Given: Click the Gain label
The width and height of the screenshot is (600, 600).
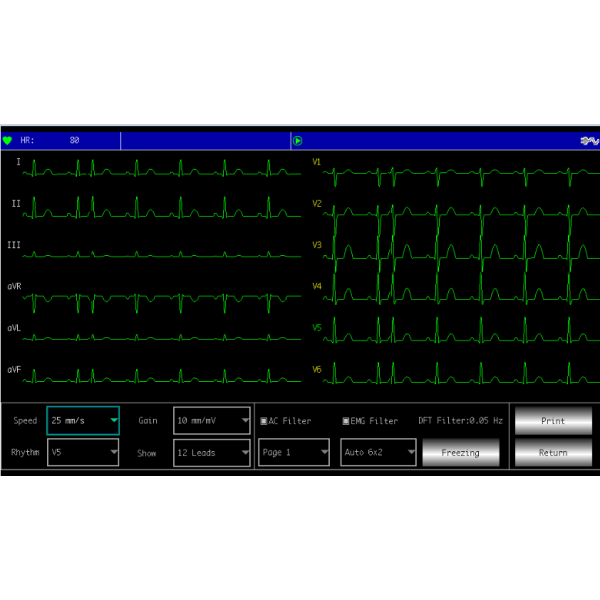Looking at the screenshot, I should [148, 421].
